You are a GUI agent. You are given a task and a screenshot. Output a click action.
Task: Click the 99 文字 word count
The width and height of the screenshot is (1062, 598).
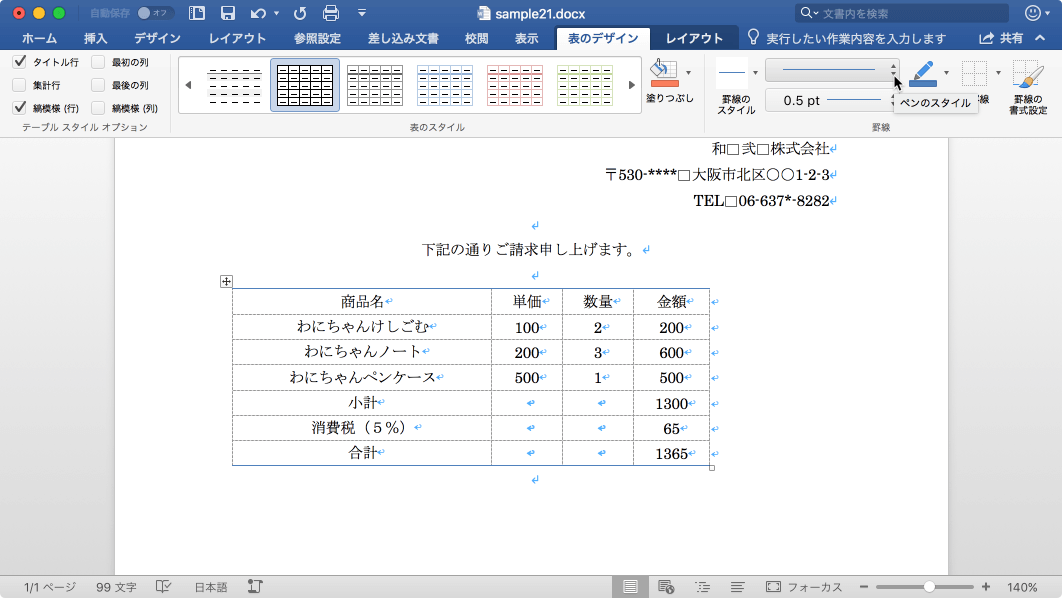[x=116, y=587]
